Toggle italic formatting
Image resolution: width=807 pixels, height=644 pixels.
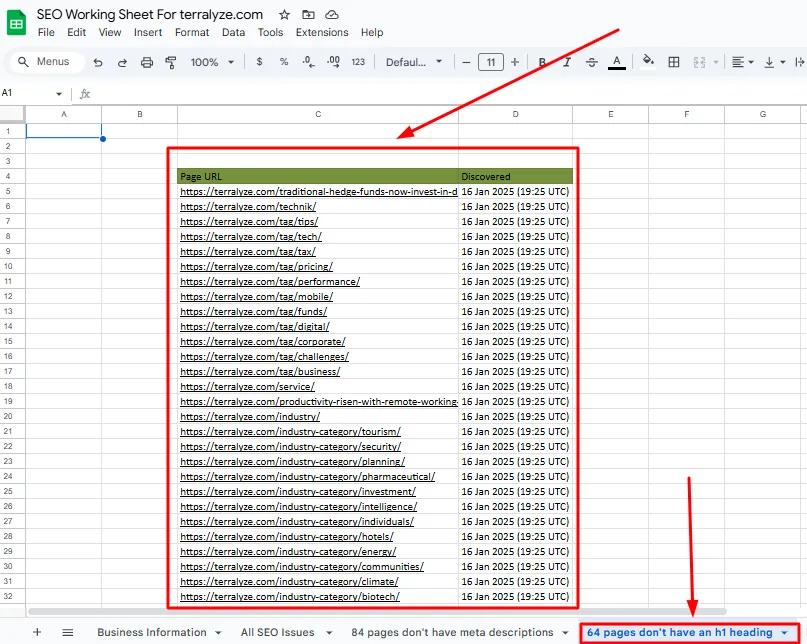point(567,62)
